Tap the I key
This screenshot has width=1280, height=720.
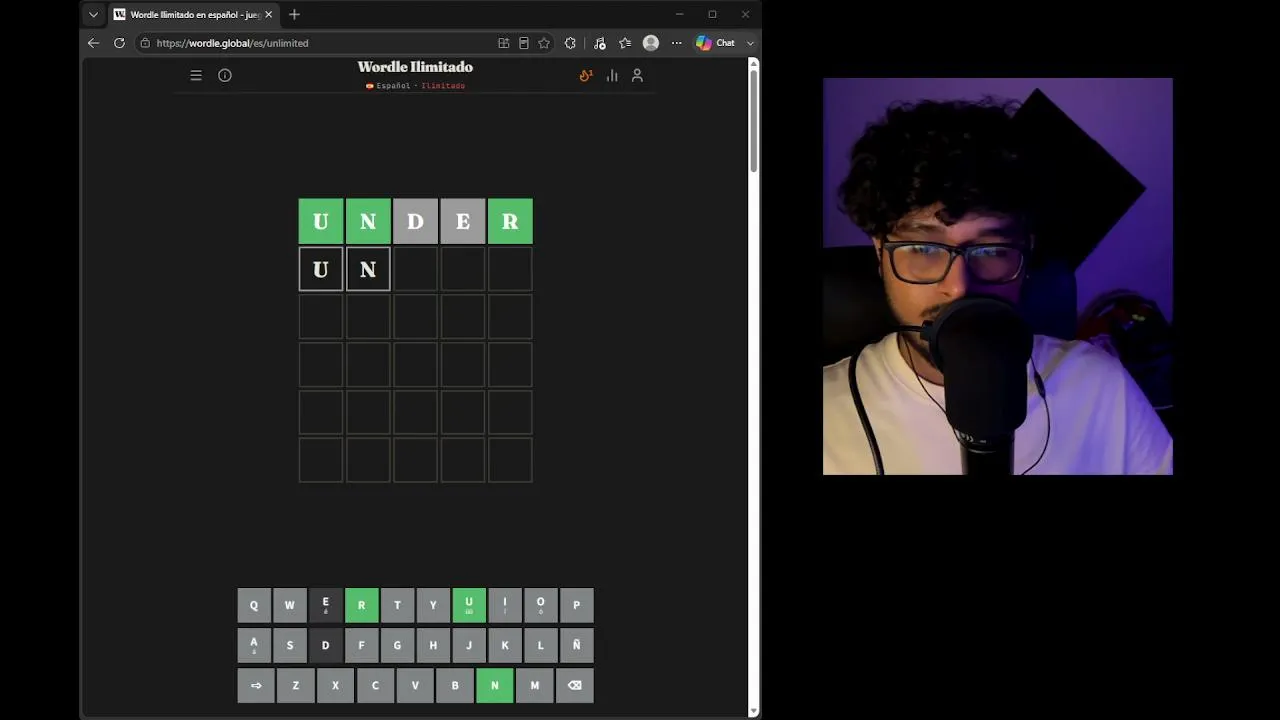click(505, 605)
